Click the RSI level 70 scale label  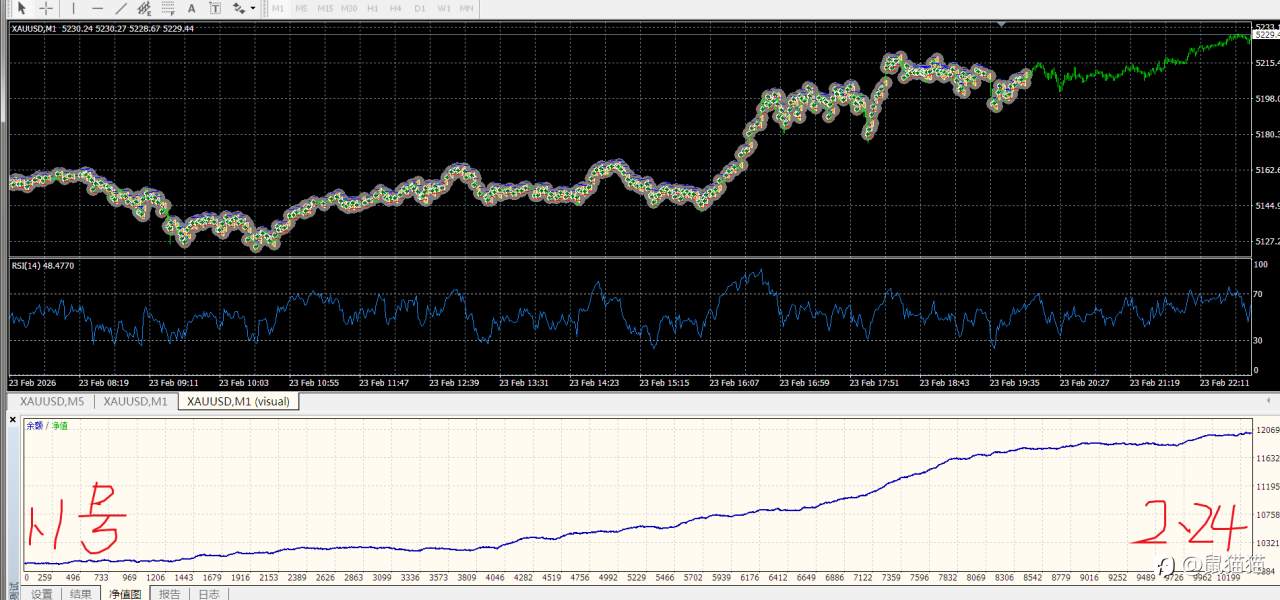click(x=1260, y=296)
